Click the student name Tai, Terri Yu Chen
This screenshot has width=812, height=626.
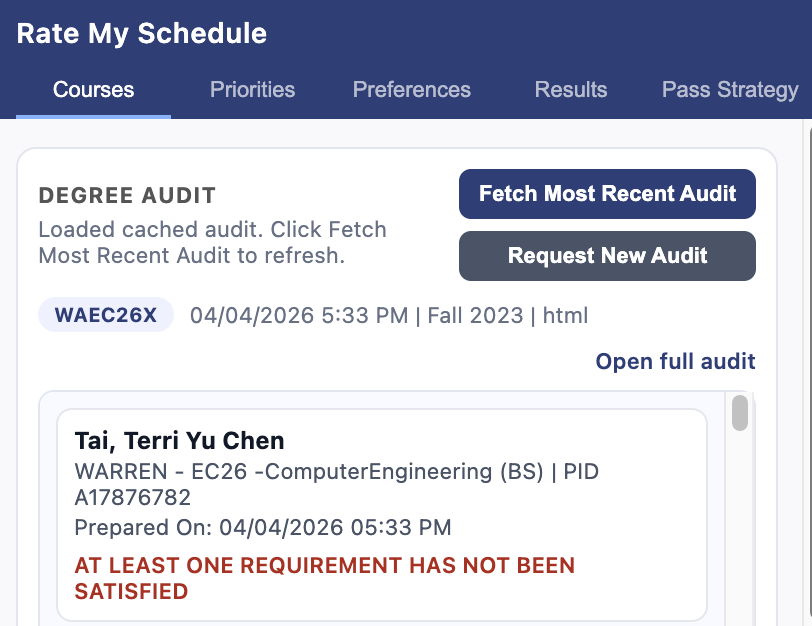click(179, 440)
